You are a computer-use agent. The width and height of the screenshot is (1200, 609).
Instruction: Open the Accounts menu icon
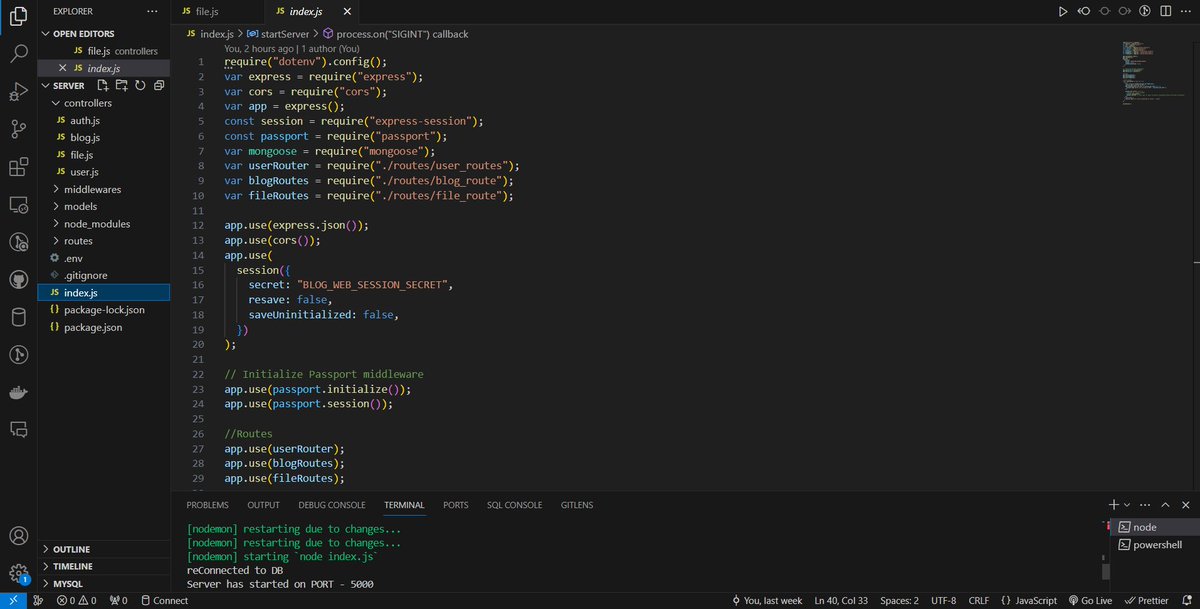click(x=18, y=537)
